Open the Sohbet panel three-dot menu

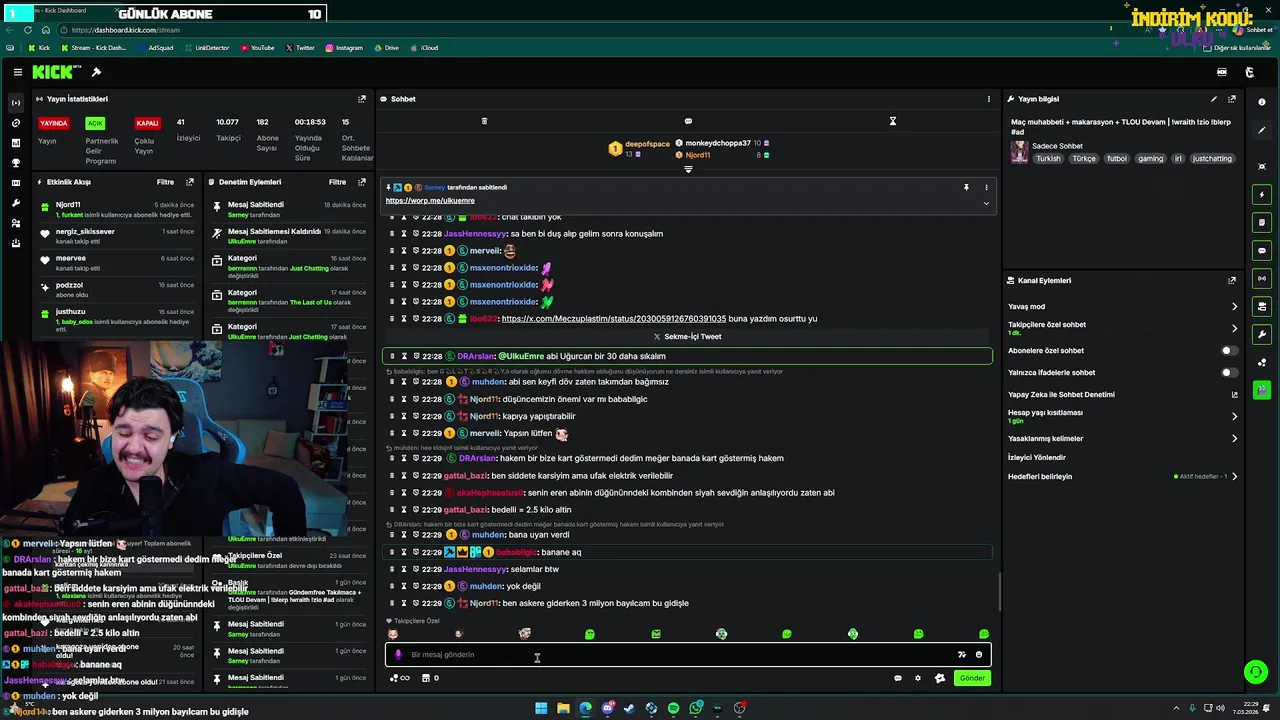tap(989, 99)
